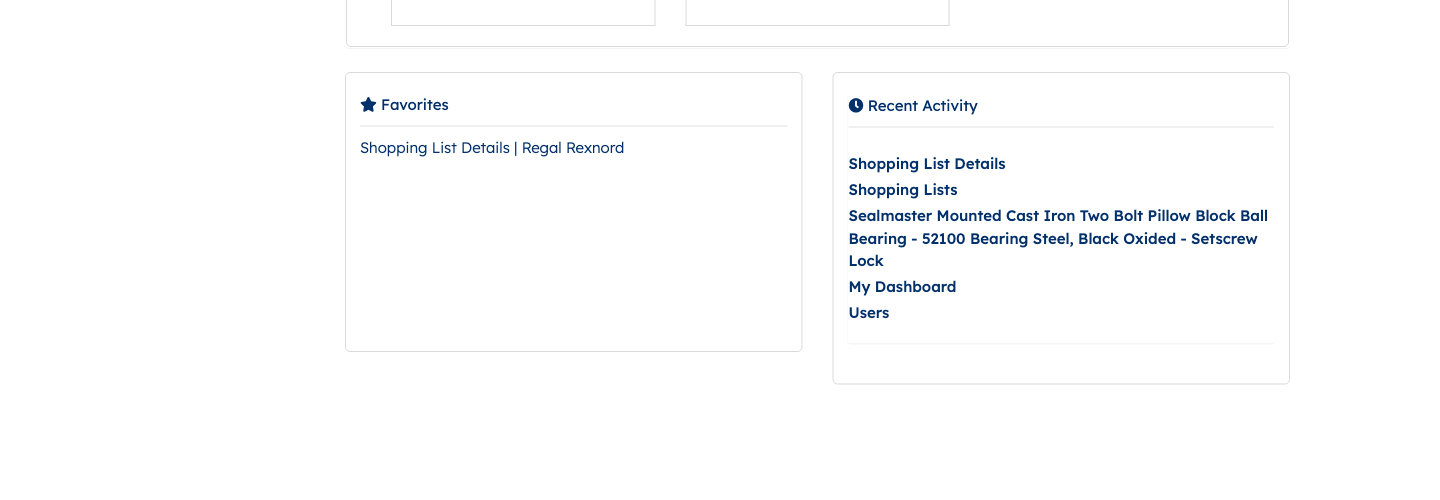Click the clock icon beside Recent Activity
This screenshot has width=1440, height=500.
[x=855, y=105]
